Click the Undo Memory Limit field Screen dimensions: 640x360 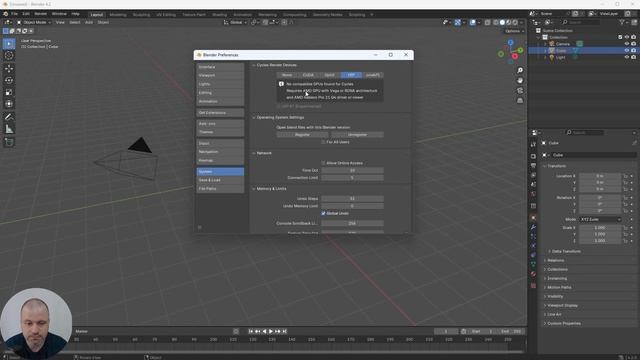352,206
